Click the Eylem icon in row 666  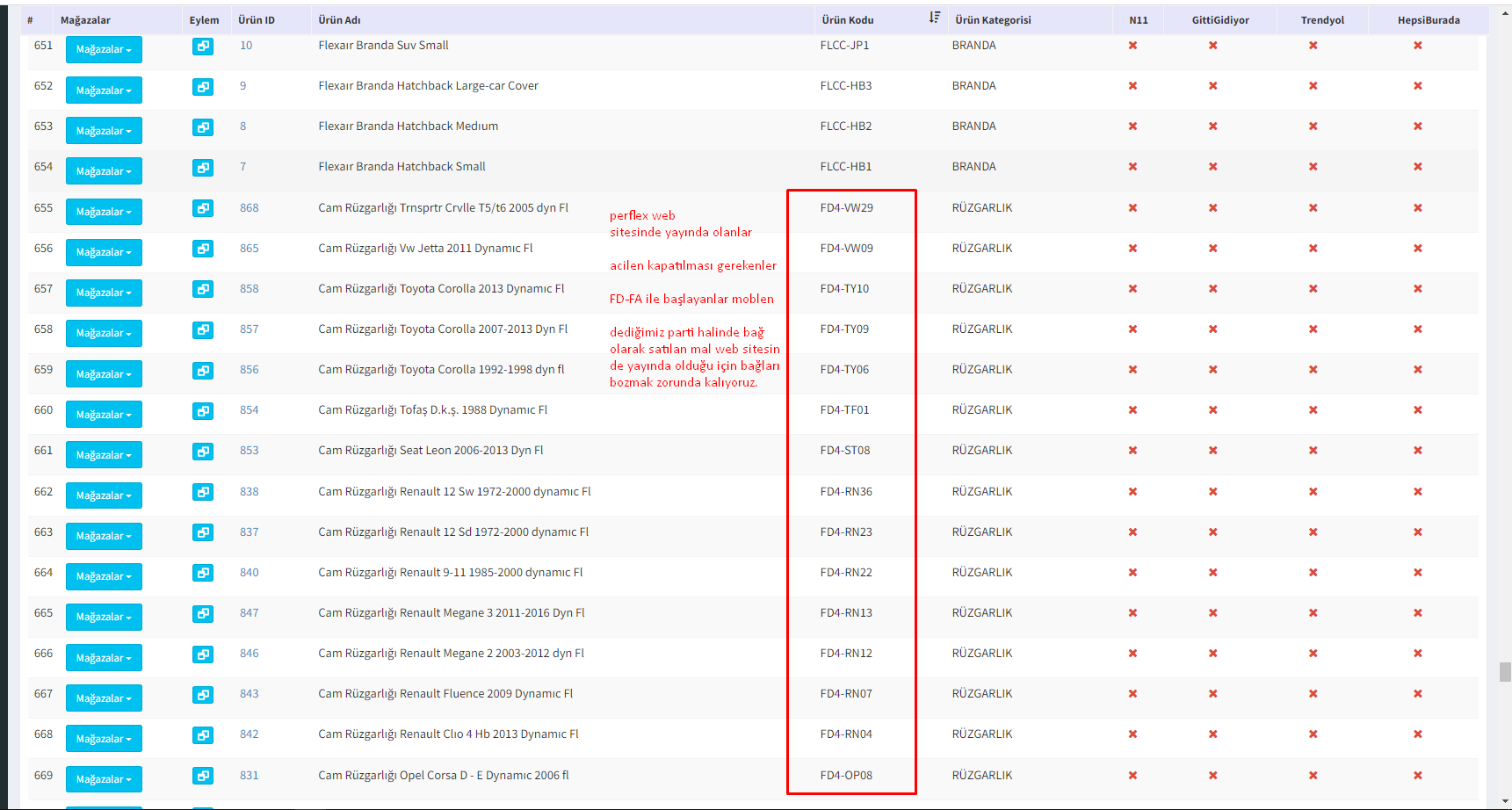click(203, 655)
